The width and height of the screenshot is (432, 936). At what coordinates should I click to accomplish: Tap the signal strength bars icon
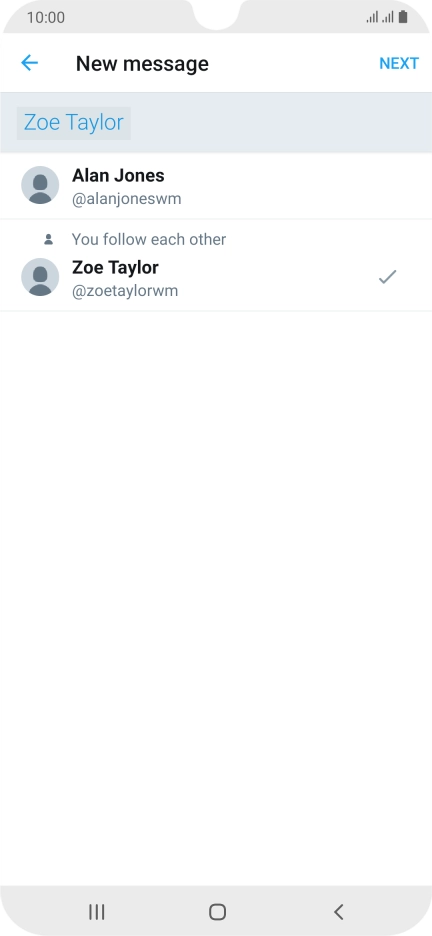click(380, 17)
